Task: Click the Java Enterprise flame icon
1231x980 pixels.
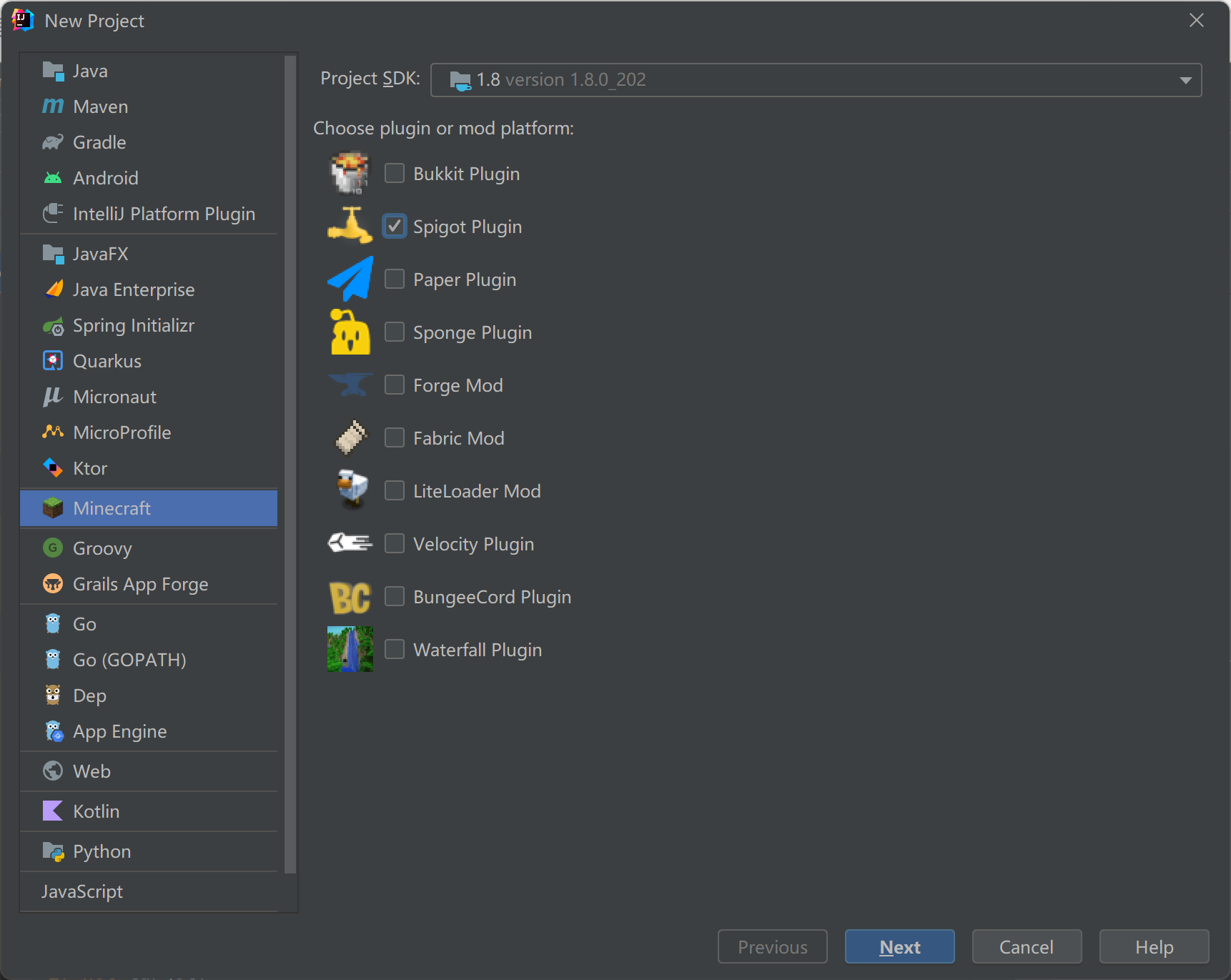Action: (53, 289)
